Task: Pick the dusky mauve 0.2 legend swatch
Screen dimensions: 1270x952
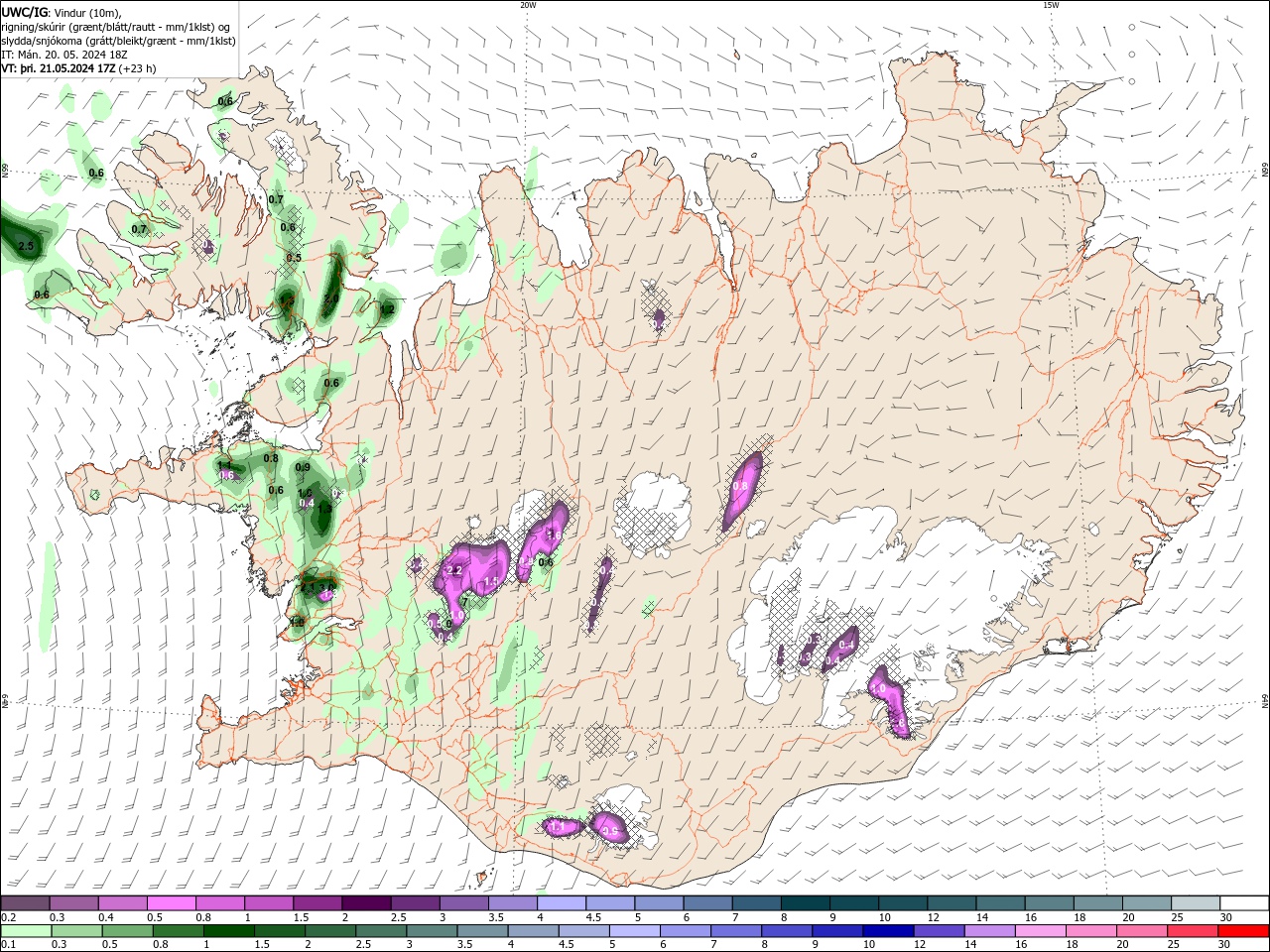Action: click(25, 903)
